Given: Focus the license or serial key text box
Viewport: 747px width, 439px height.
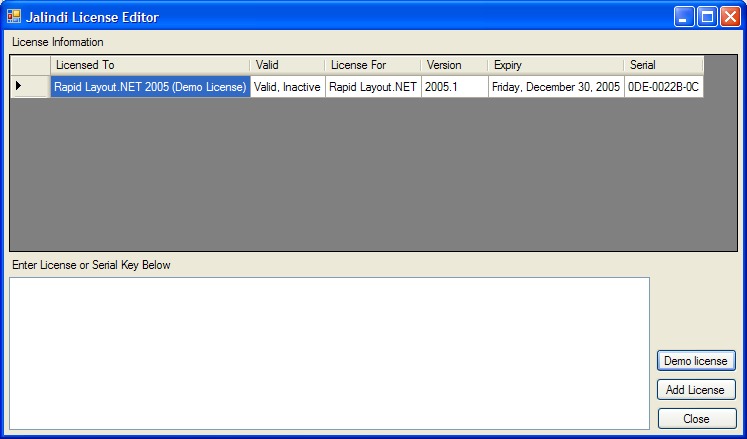Looking at the screenshot, I should point(329,354).
